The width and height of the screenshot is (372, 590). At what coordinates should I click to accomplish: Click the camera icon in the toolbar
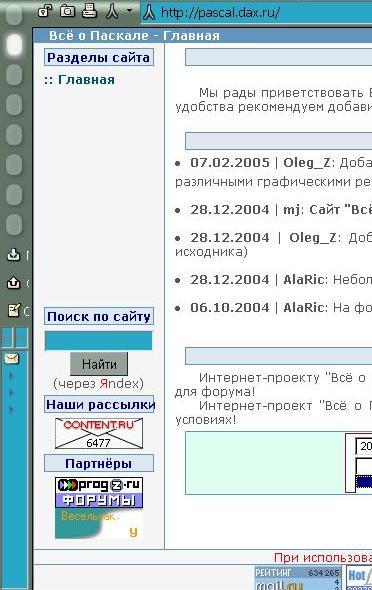(67, 11)
